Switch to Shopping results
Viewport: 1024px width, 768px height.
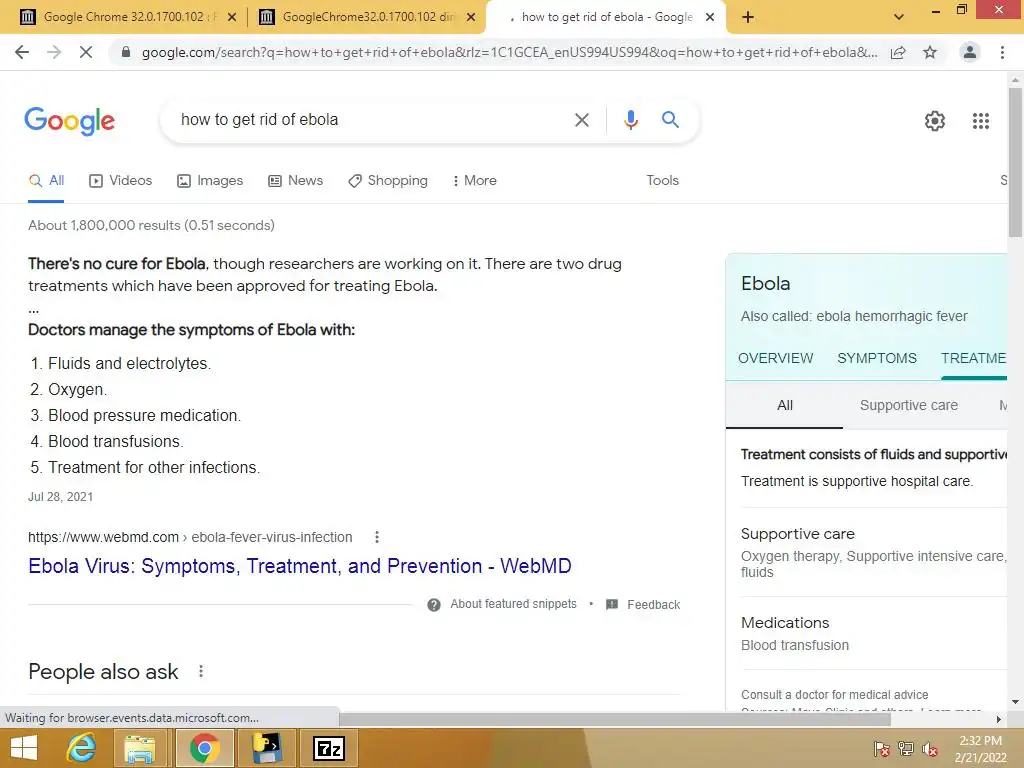pos(388,181)
